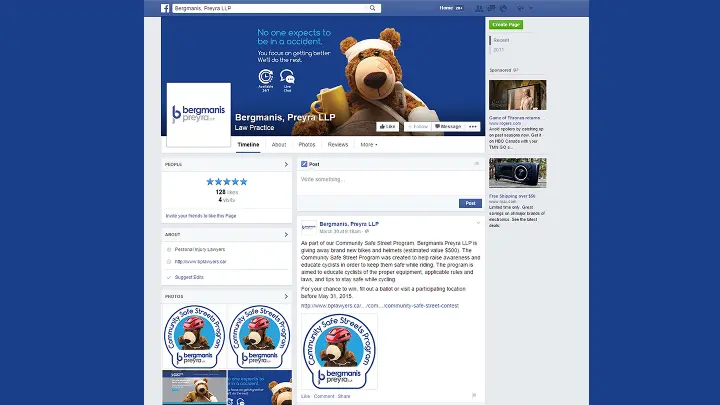720x405 pixels.
Task: Open the Community Safe Streets post image
Action: (339, 352)
